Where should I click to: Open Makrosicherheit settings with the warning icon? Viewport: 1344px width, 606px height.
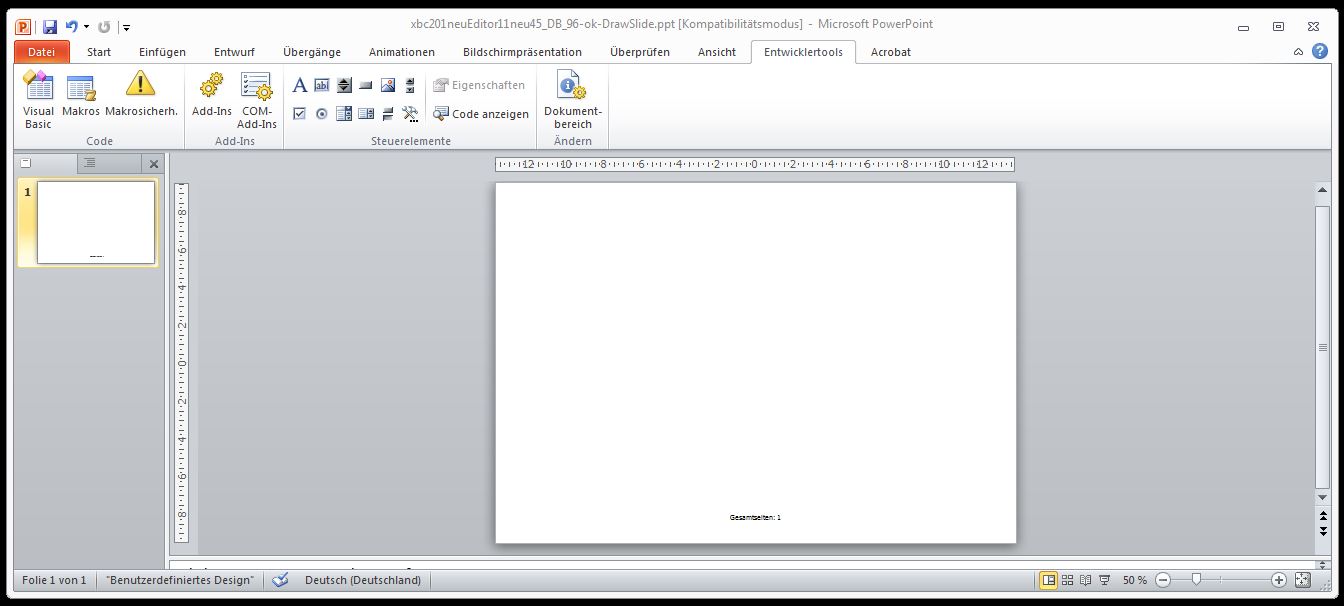point(141,100)
